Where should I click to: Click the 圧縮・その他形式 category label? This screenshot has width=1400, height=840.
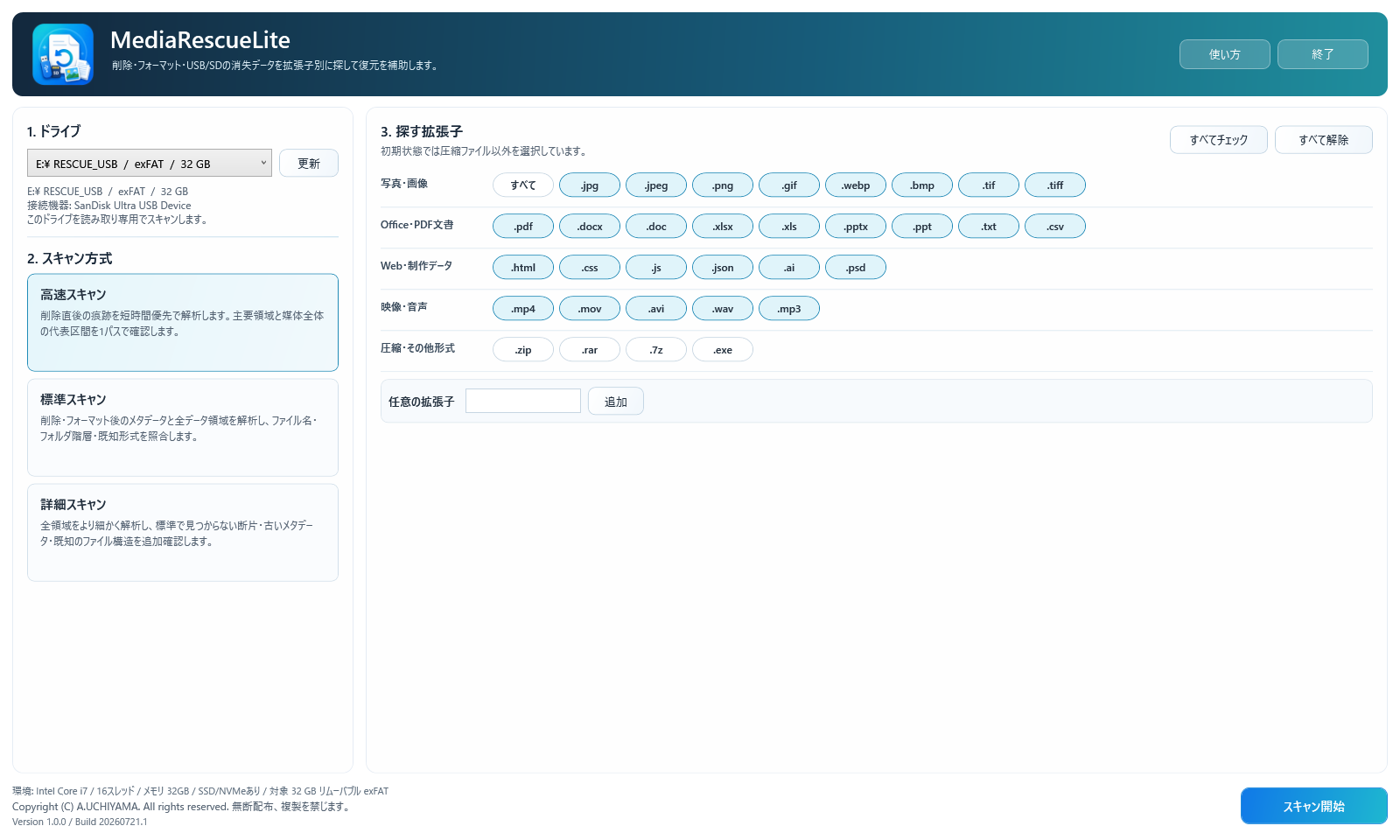point(417,348)
